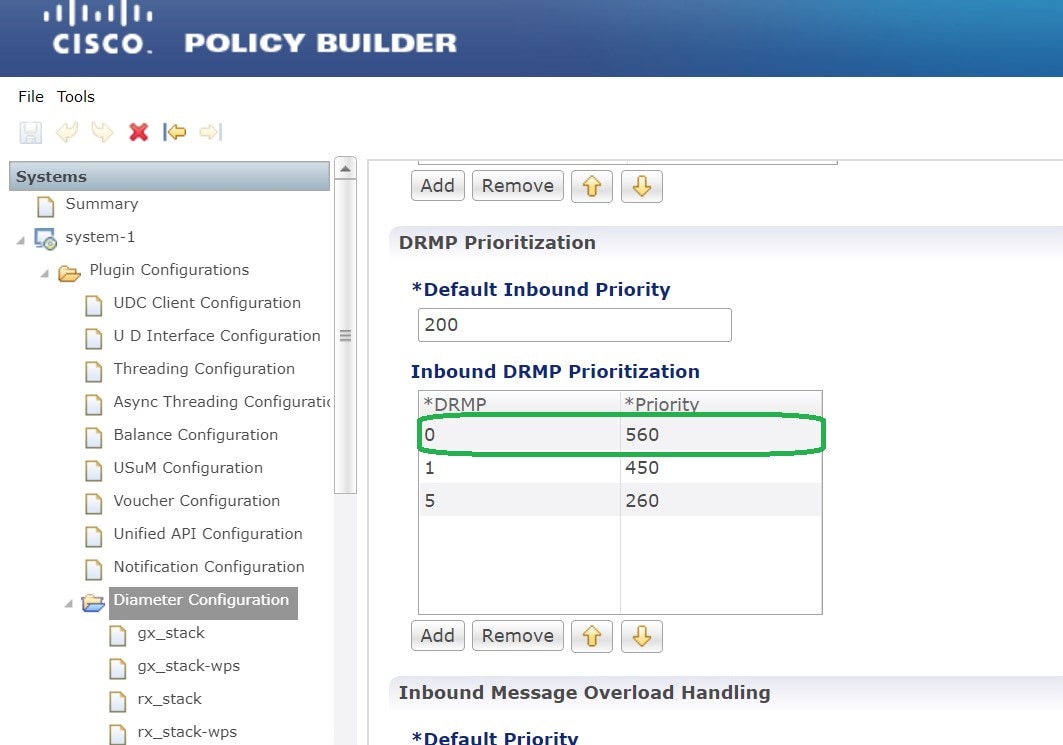Click the forward navigation arrow icon
Image resolution: width=1063 pixels, height=745 pixels.
point(211,132)
